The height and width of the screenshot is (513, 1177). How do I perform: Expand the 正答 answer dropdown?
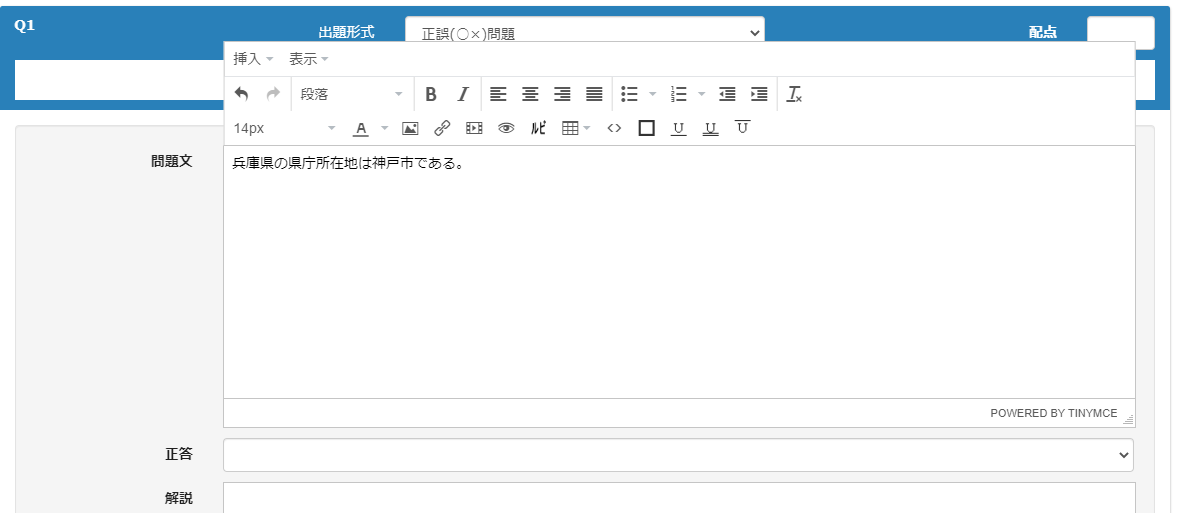678,454
